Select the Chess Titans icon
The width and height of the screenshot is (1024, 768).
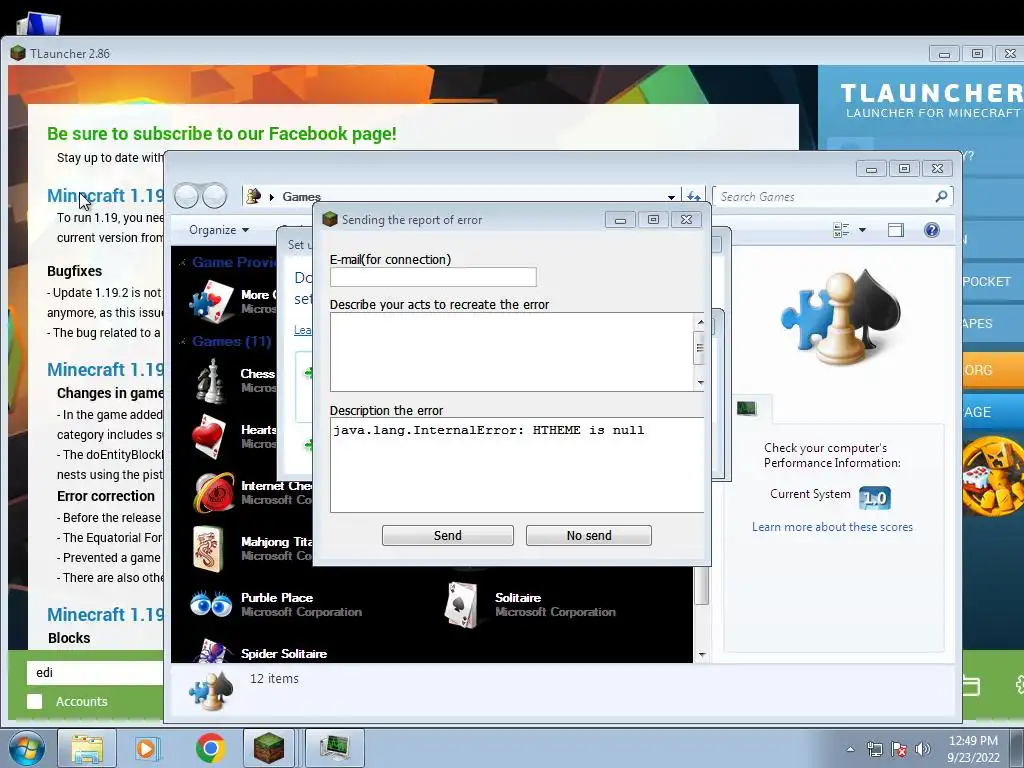tap(211, 381)
